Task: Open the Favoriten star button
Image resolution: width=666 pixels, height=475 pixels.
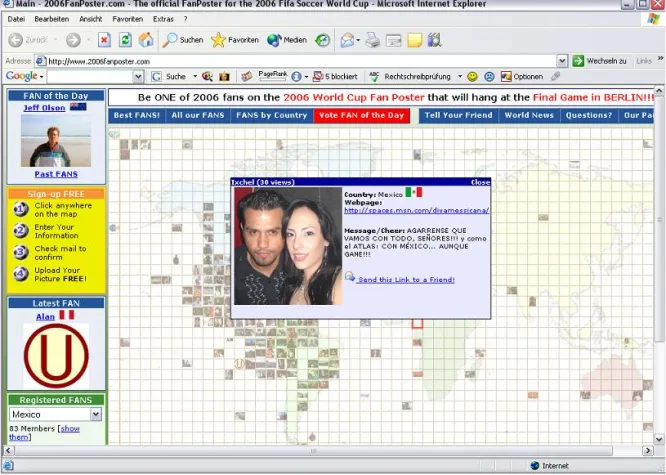Action: pyautogui.click(x=234, y=40)
